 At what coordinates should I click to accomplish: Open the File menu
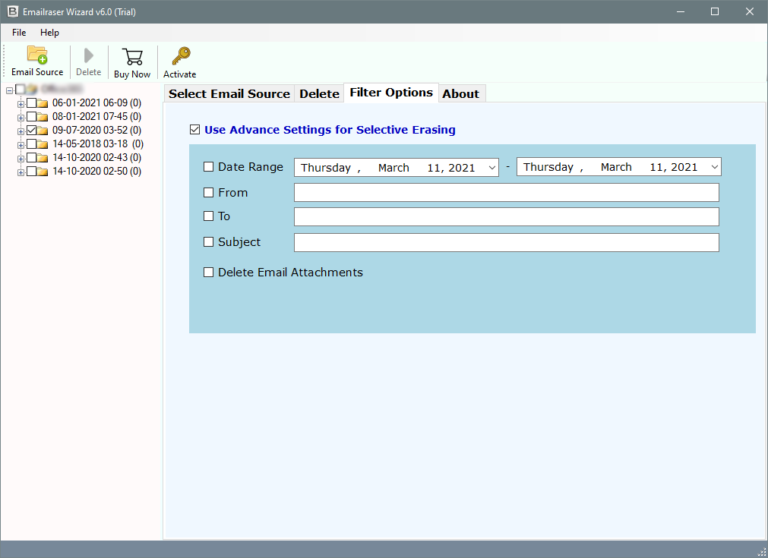[x=20, y=33]
